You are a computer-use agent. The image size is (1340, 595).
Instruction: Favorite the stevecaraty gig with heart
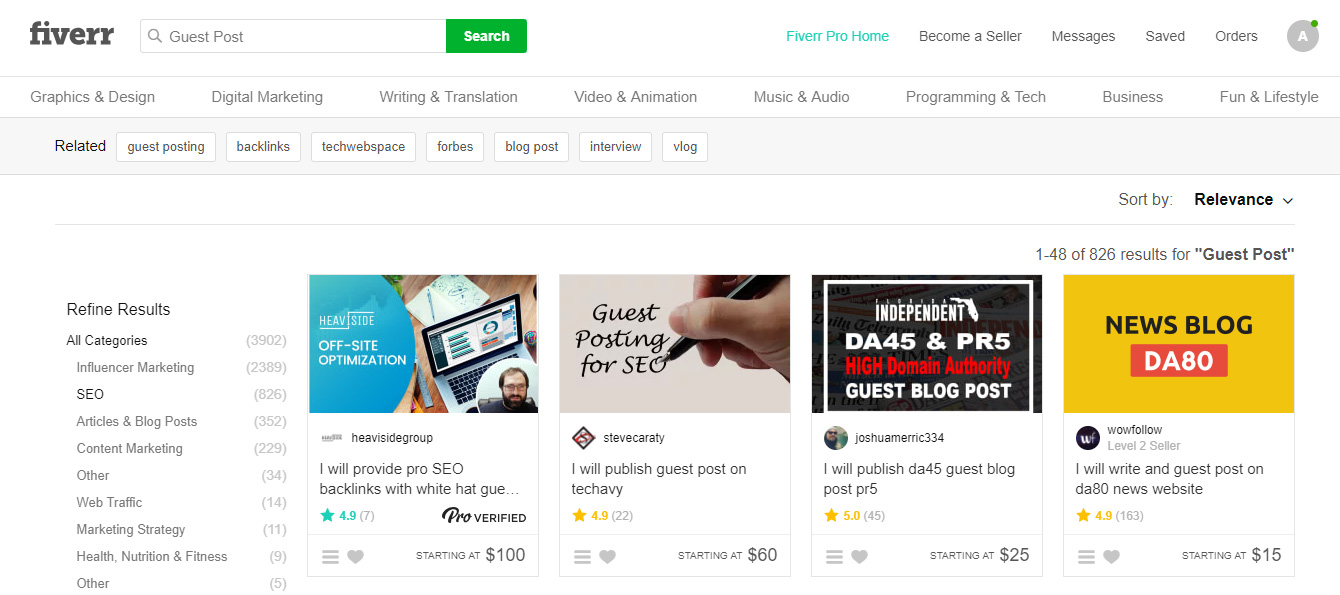pyautogui.click(x=607, y=557)
